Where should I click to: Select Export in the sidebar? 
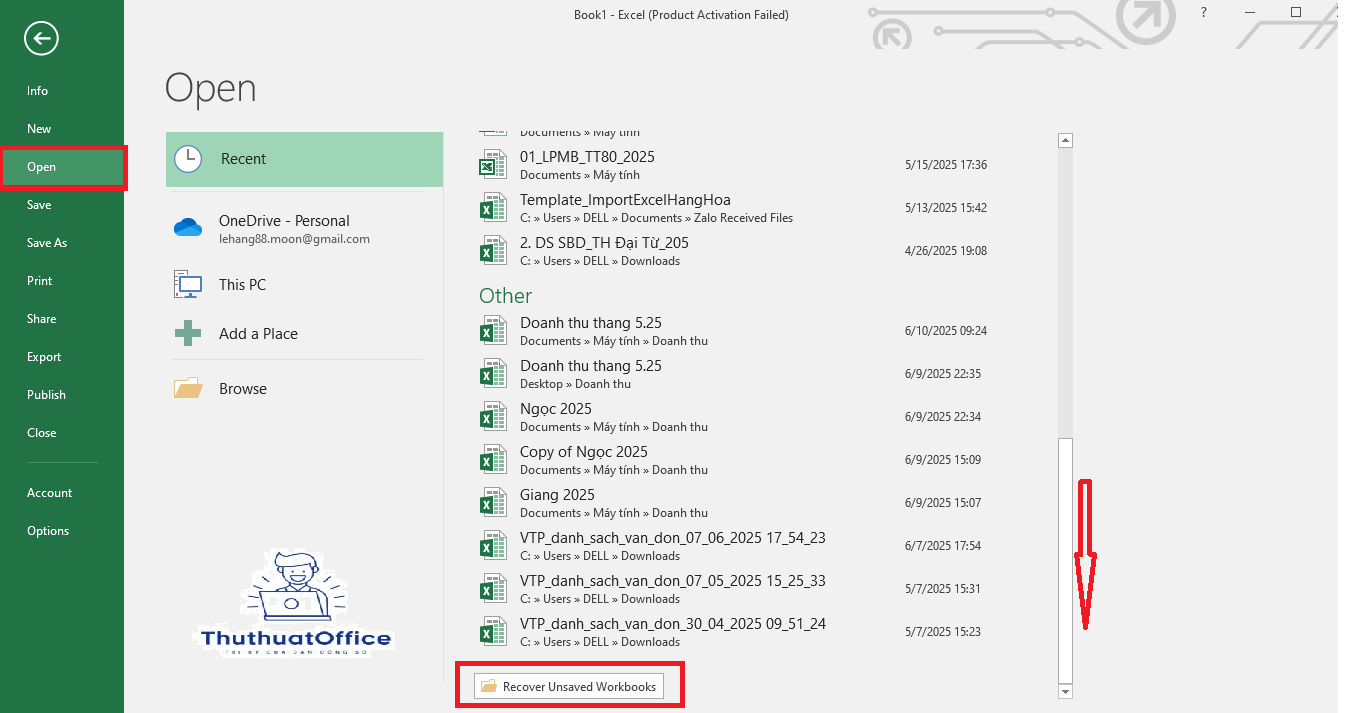62,357
